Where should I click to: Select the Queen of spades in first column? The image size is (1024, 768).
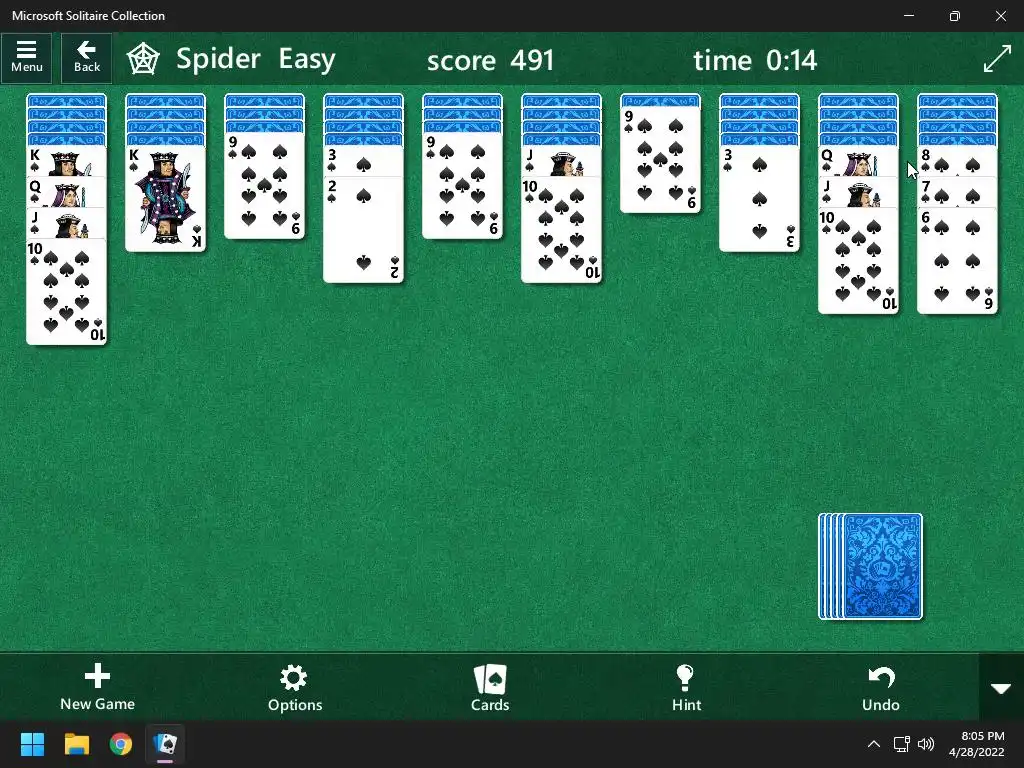point(66,192)
